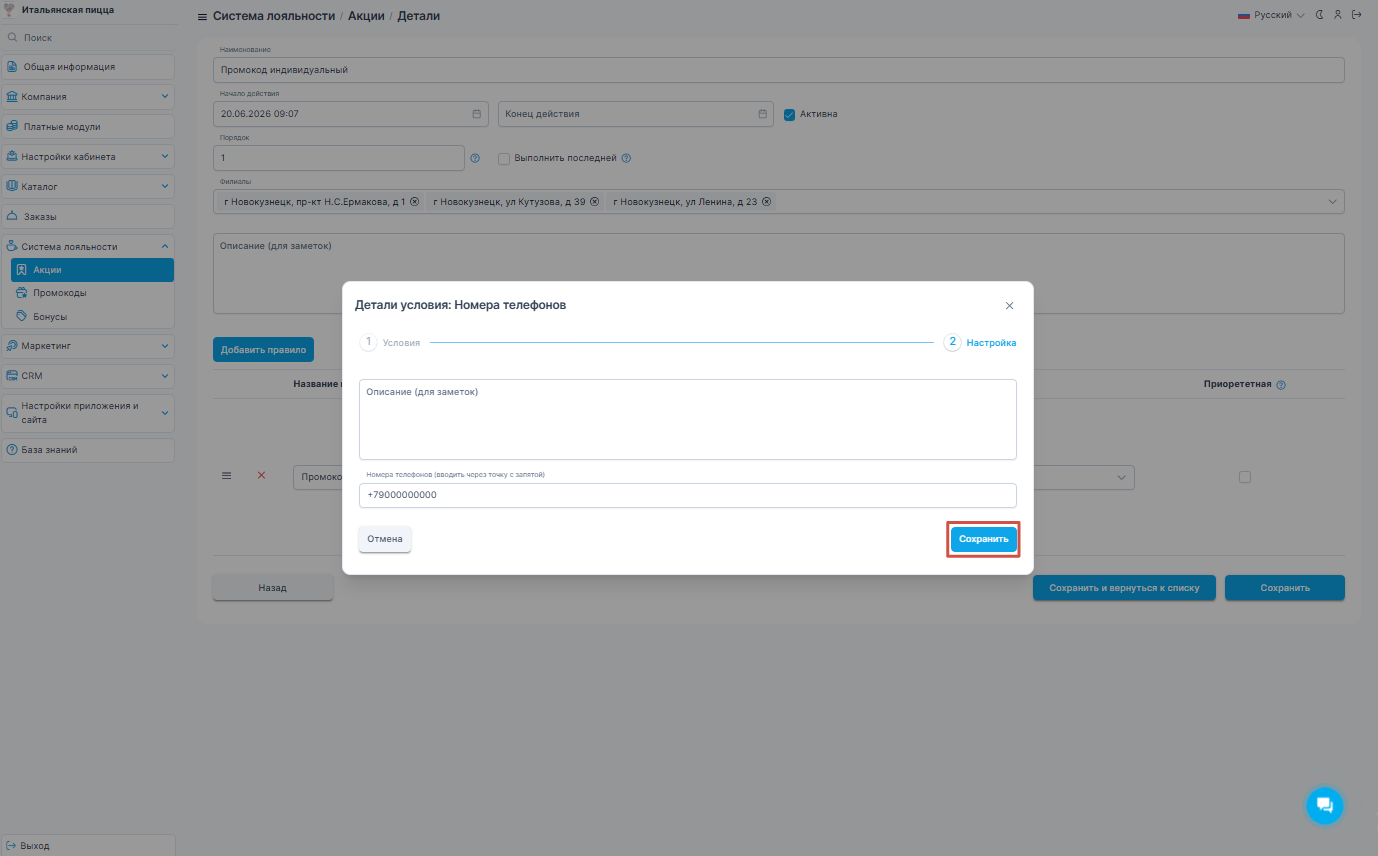Expand the Маркетинг section
Viewport: 1378px width, 856px height.
tap(88, 346)
